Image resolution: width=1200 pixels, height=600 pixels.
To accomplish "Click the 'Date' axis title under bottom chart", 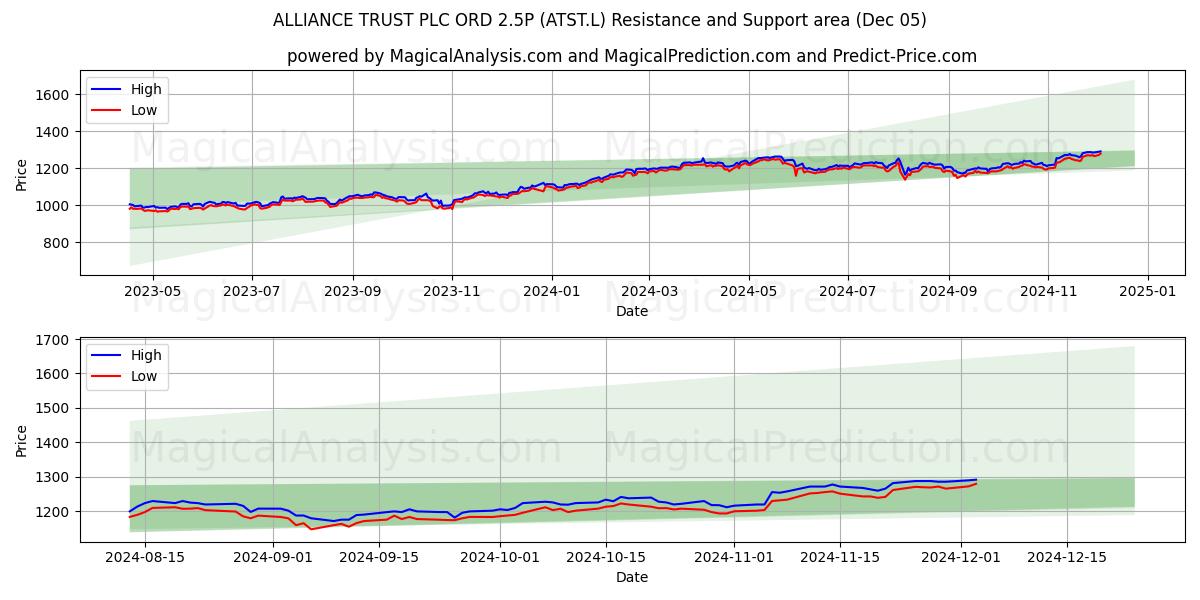I will (x=632, y=578).
